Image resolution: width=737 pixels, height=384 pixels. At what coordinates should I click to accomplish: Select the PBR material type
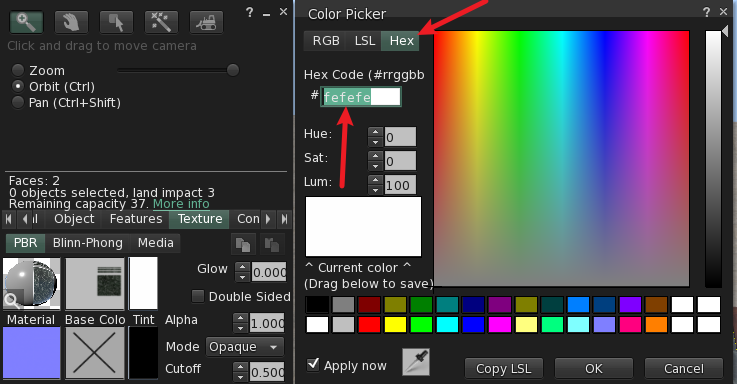25,243
